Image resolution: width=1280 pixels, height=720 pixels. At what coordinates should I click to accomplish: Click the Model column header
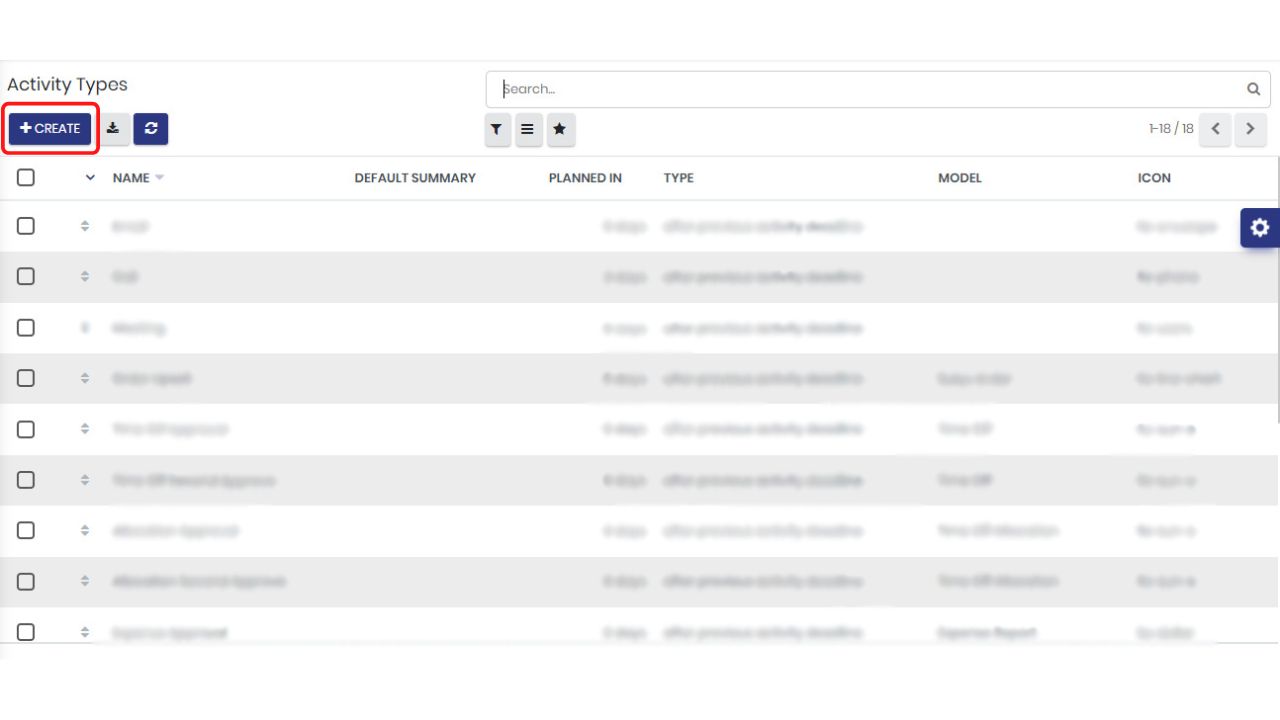(x=960, y=178)
